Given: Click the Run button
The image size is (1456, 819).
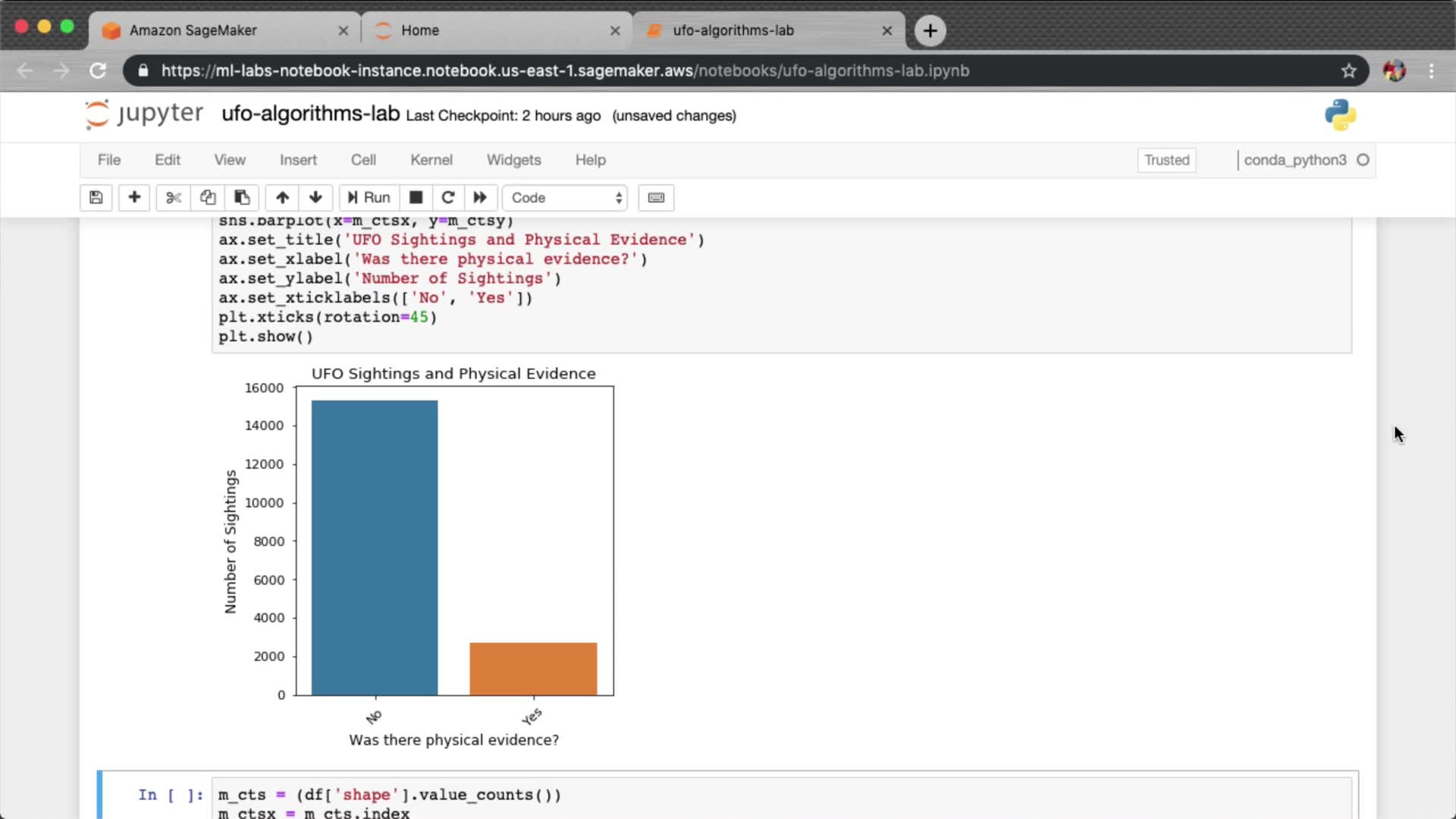Looking at the screenshot, I should point(369,198).
